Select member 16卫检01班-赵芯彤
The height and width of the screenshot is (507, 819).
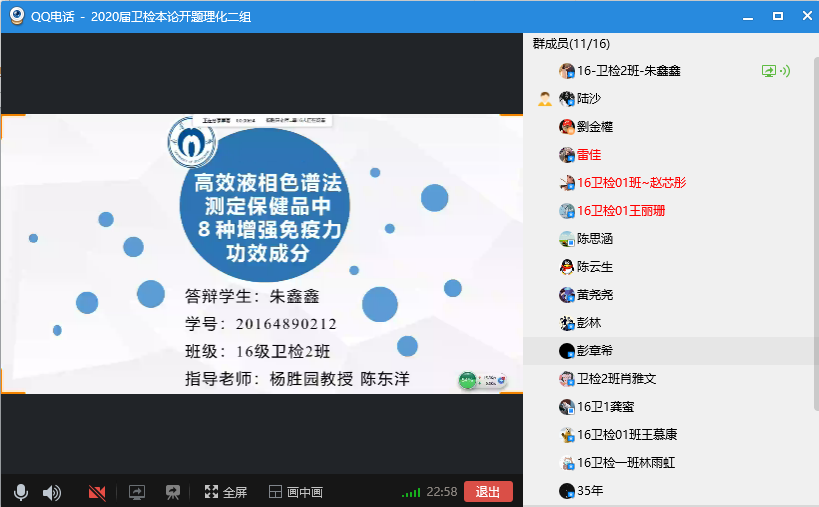pos(630,183)
